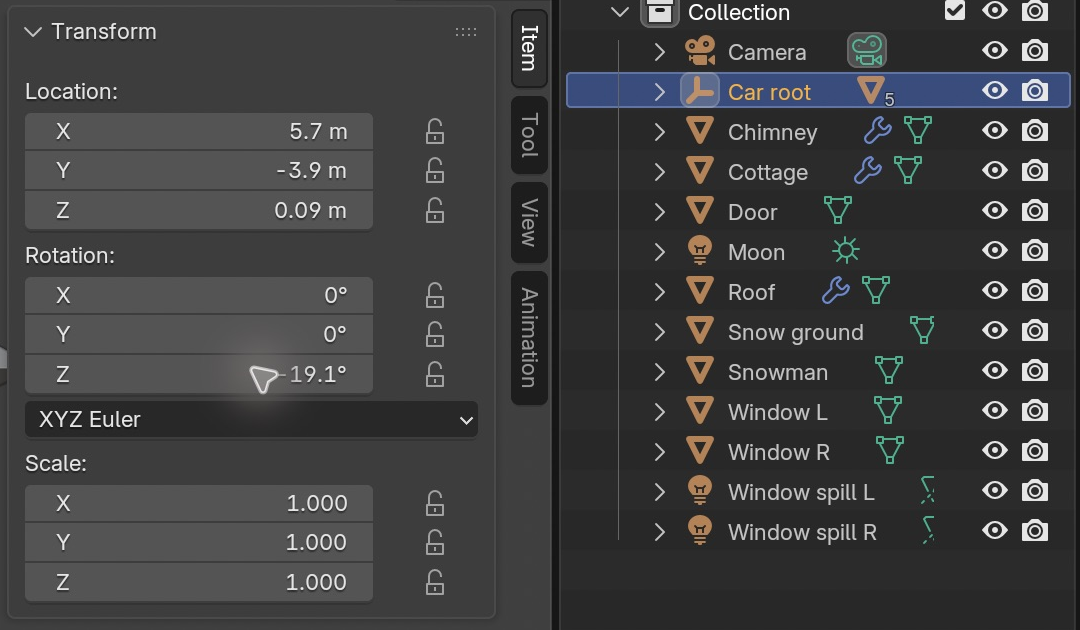1080x630 pixels.
Task: Select the Roof object name
Action: click(x=751, y=292)
